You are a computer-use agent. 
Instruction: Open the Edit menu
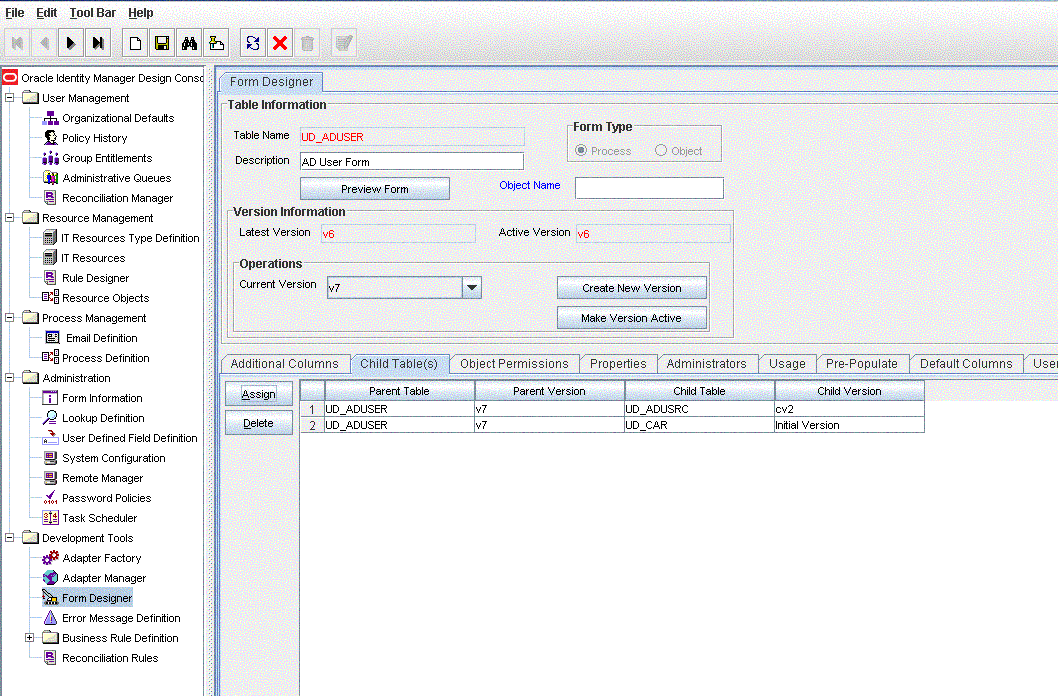tap(47, 13)
